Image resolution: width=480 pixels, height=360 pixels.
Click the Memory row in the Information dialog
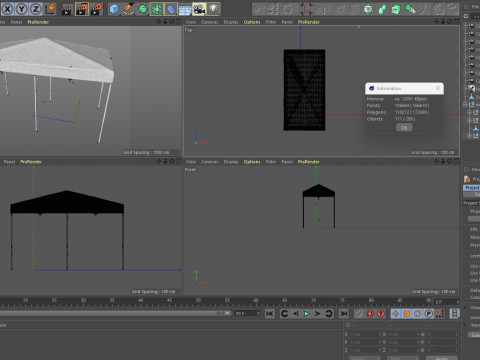(397, 99)
